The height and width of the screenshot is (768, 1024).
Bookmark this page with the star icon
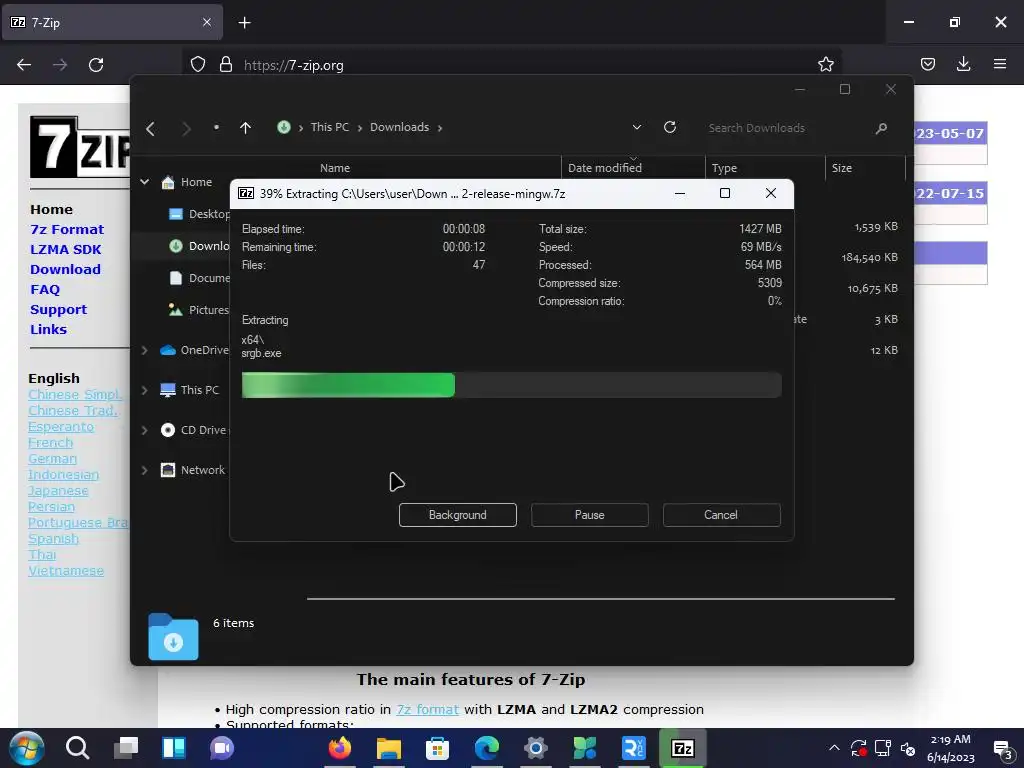tap(825, 64)
